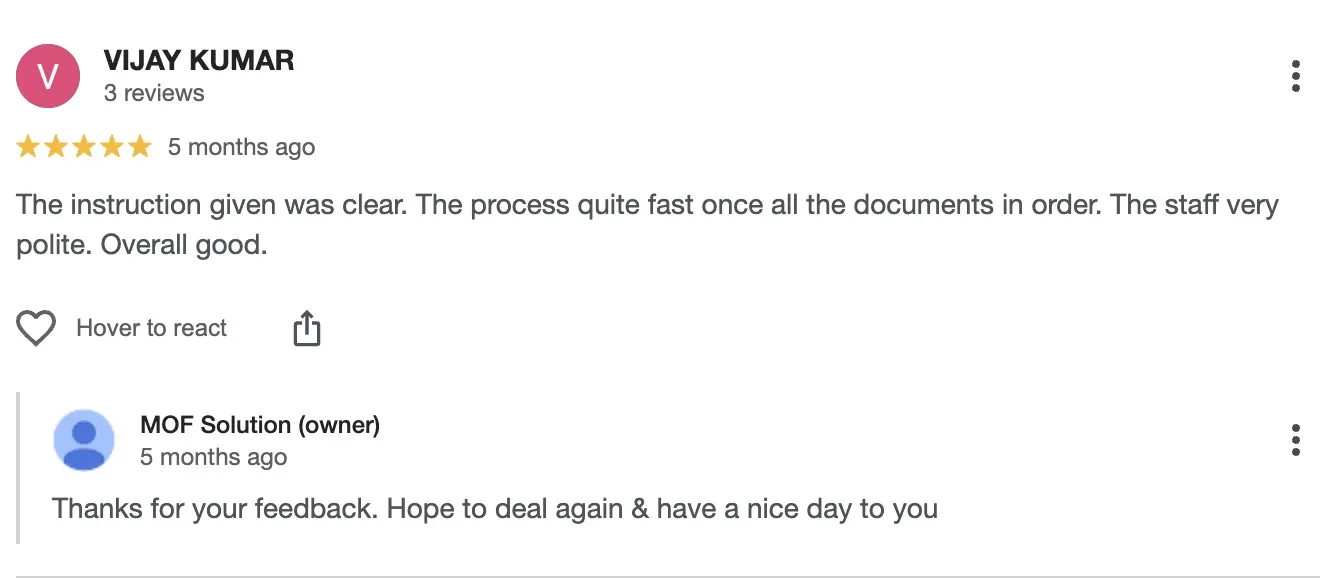Click the share icon under the review
The image size is (1320, 578).
pyautogui.click(x=307, y=328)
